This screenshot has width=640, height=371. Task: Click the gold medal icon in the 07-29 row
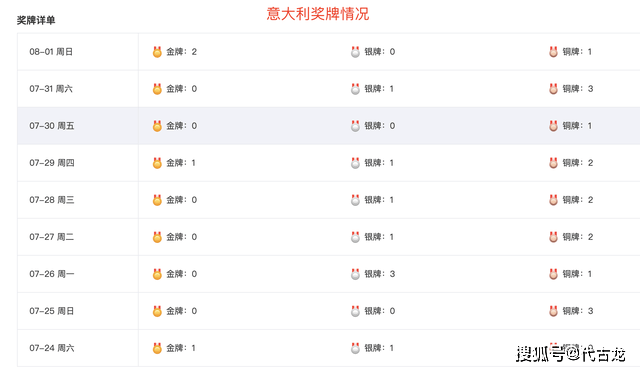(157, 163)
